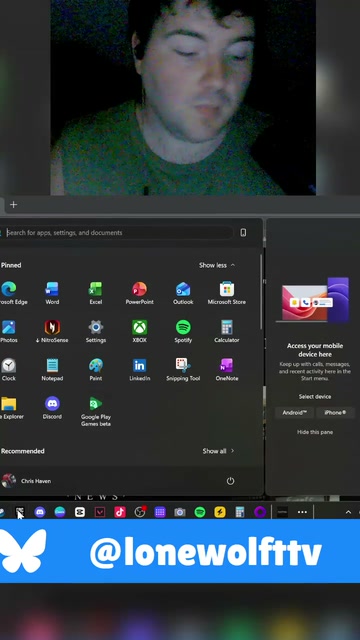Viewport: 360px width, 640px height.
Task: Click the "Pinned" section heading
Action: (x=11, y=265)
